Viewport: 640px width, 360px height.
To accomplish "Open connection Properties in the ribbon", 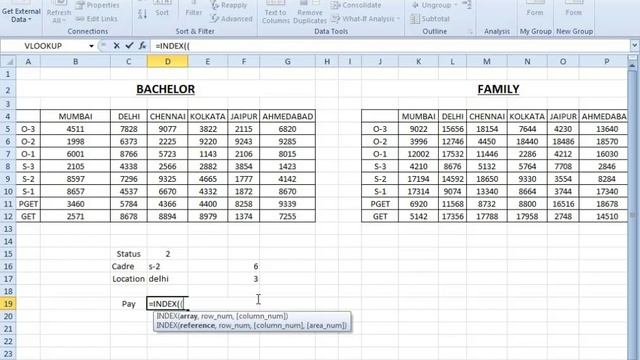I will click(x=98, y=5).
